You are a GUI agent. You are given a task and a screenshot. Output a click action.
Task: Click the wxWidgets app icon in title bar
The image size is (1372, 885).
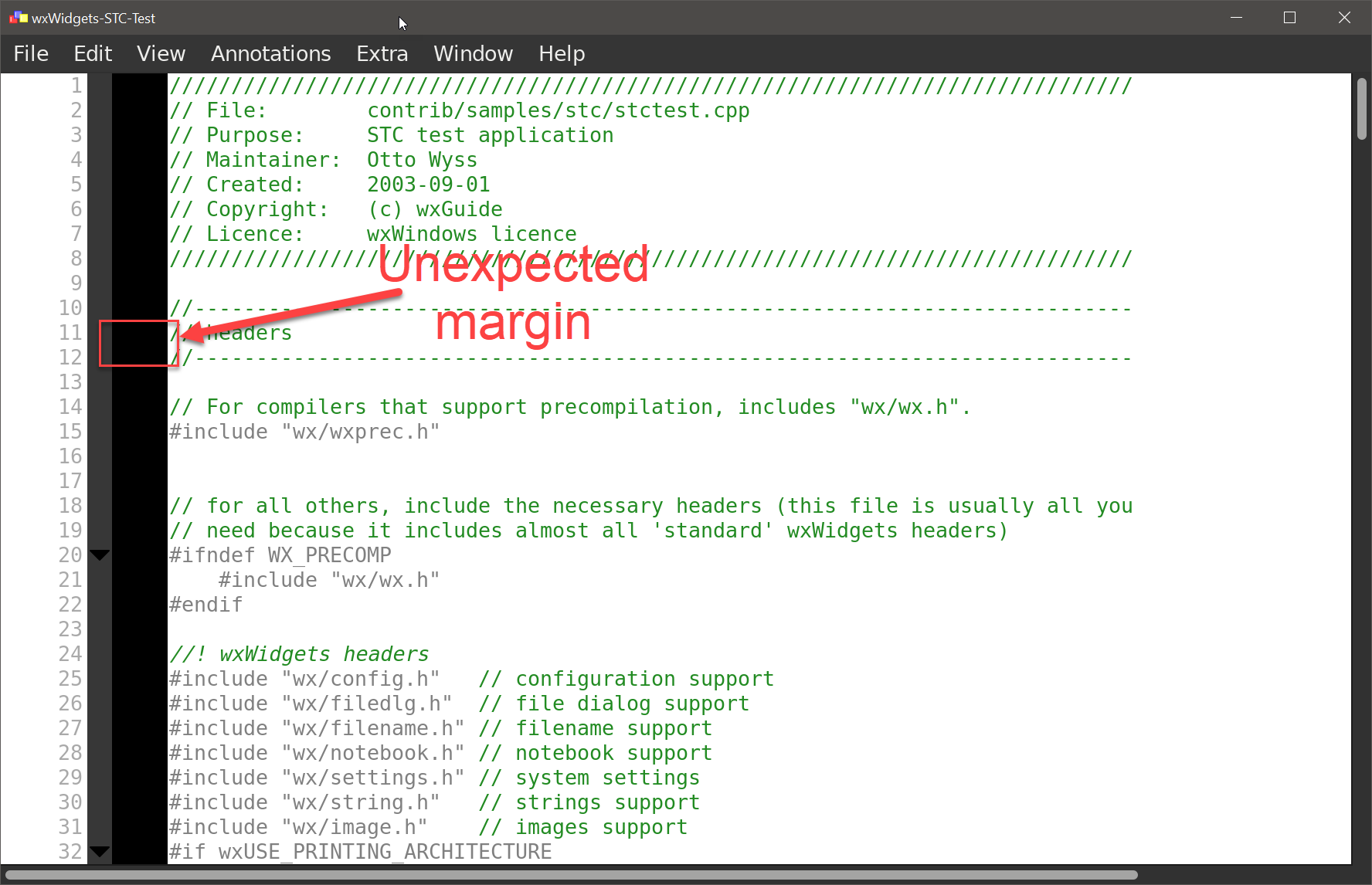[x=18, y=18]
